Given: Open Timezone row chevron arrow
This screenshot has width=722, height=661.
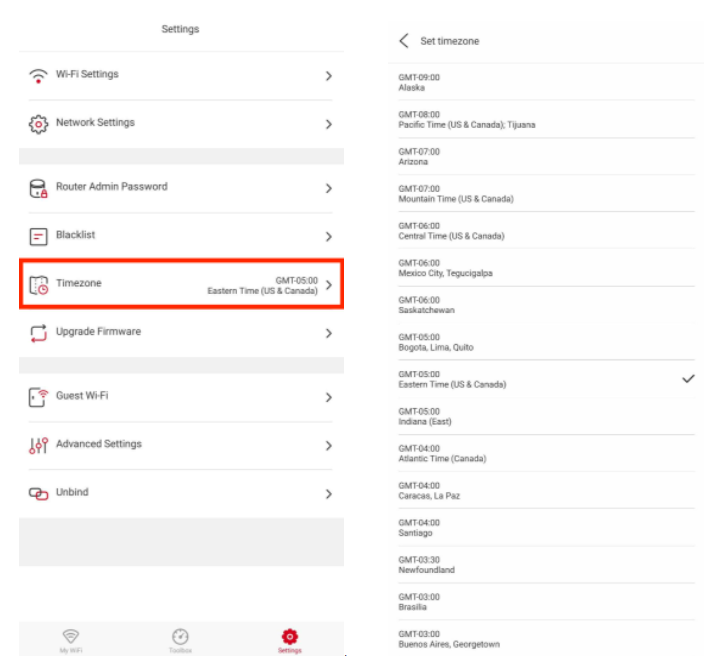Looking at the screenshot, I should tap(328, 285).
